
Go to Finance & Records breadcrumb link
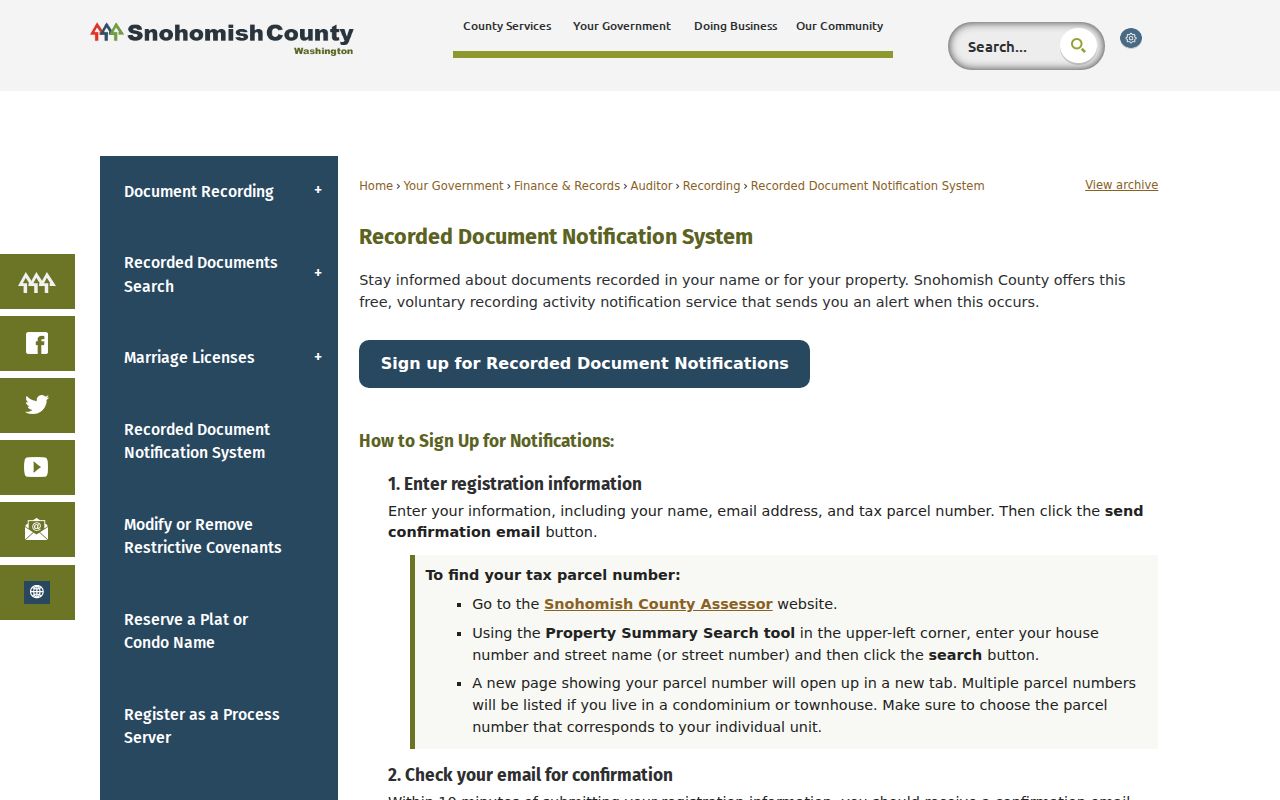pyautogui.click(x=567, y=186)
